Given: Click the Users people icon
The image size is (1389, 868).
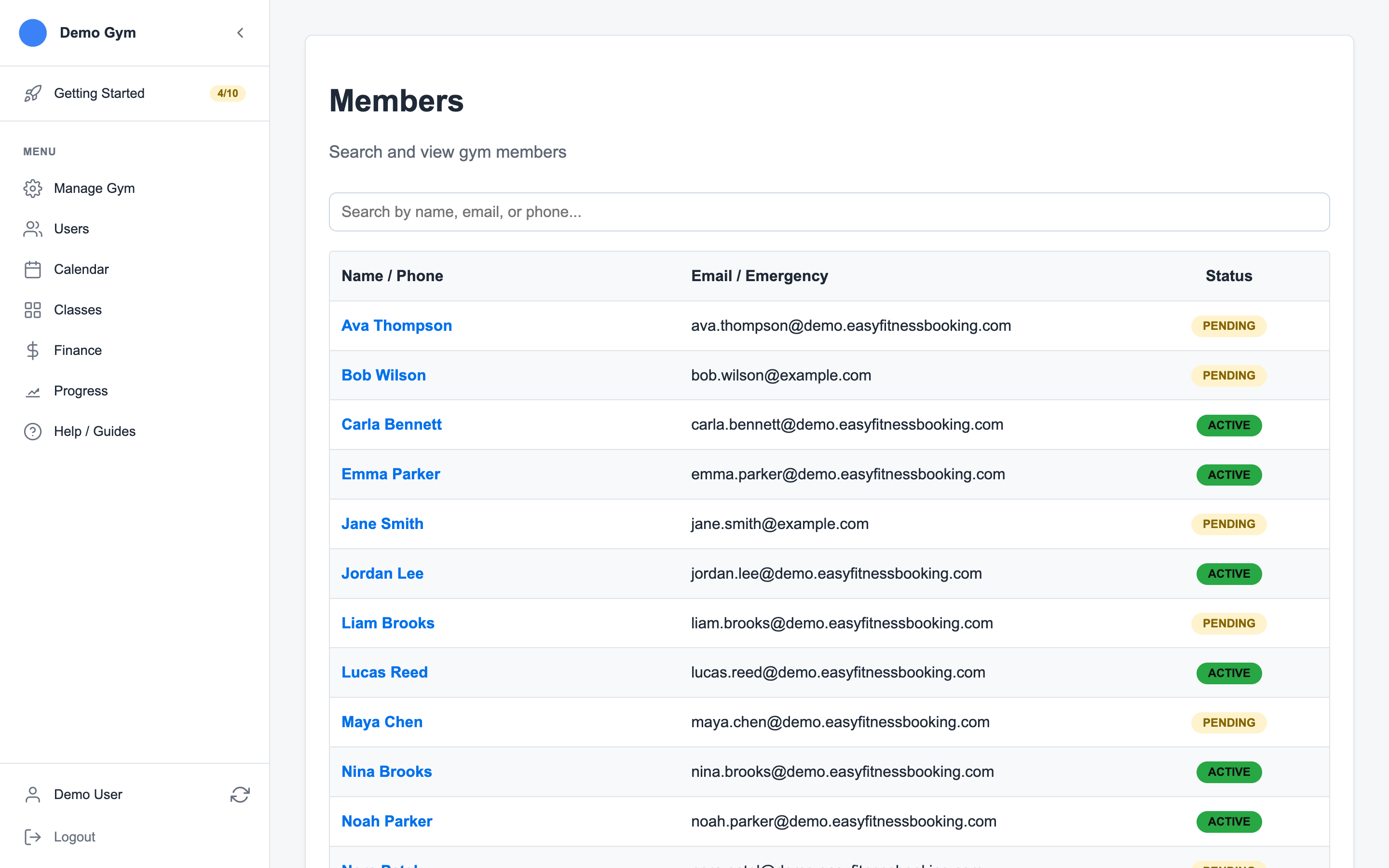Looking at the screenshot, I should tap(33, 229).
